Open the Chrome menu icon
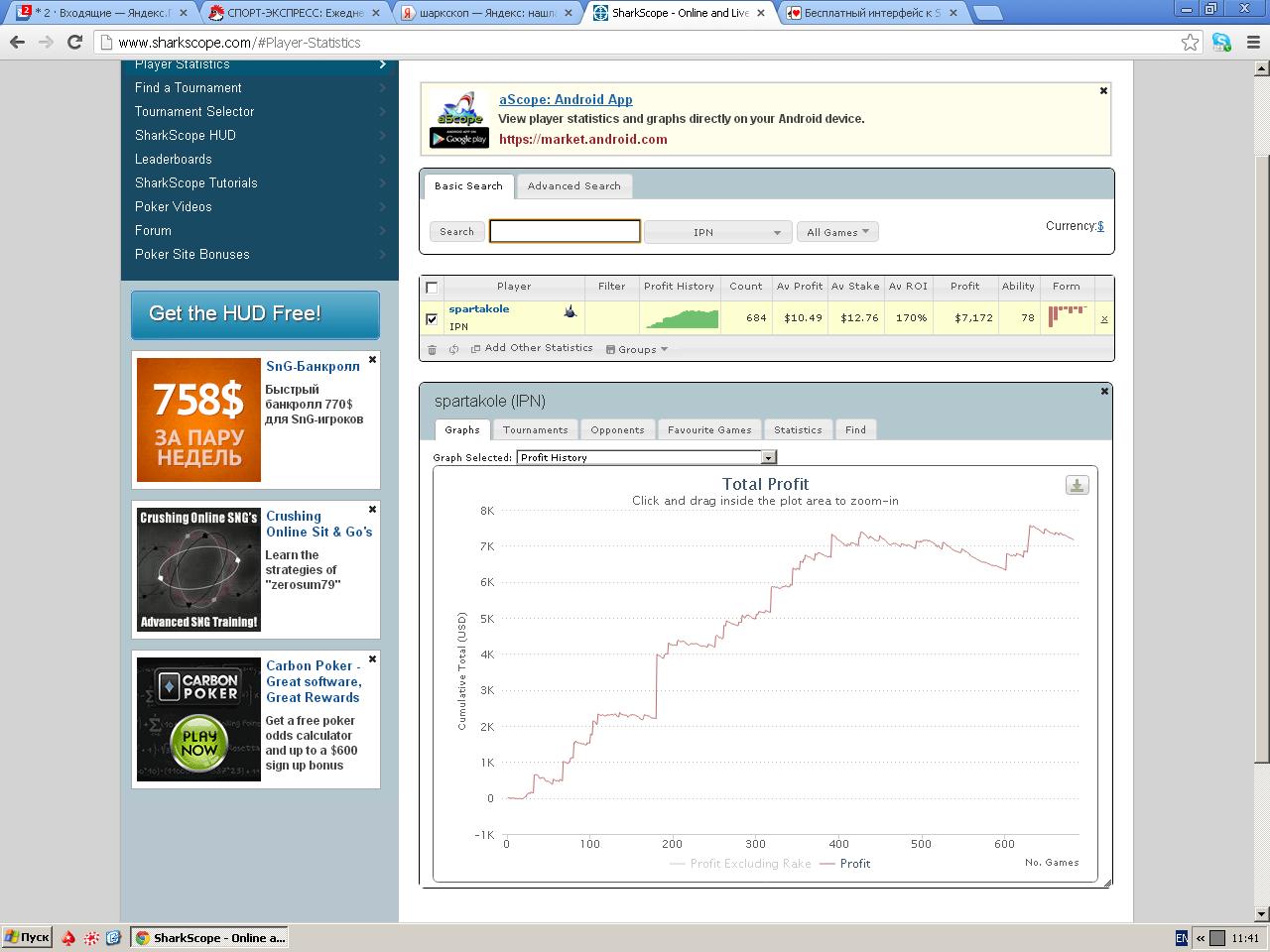 (1251, 43)
